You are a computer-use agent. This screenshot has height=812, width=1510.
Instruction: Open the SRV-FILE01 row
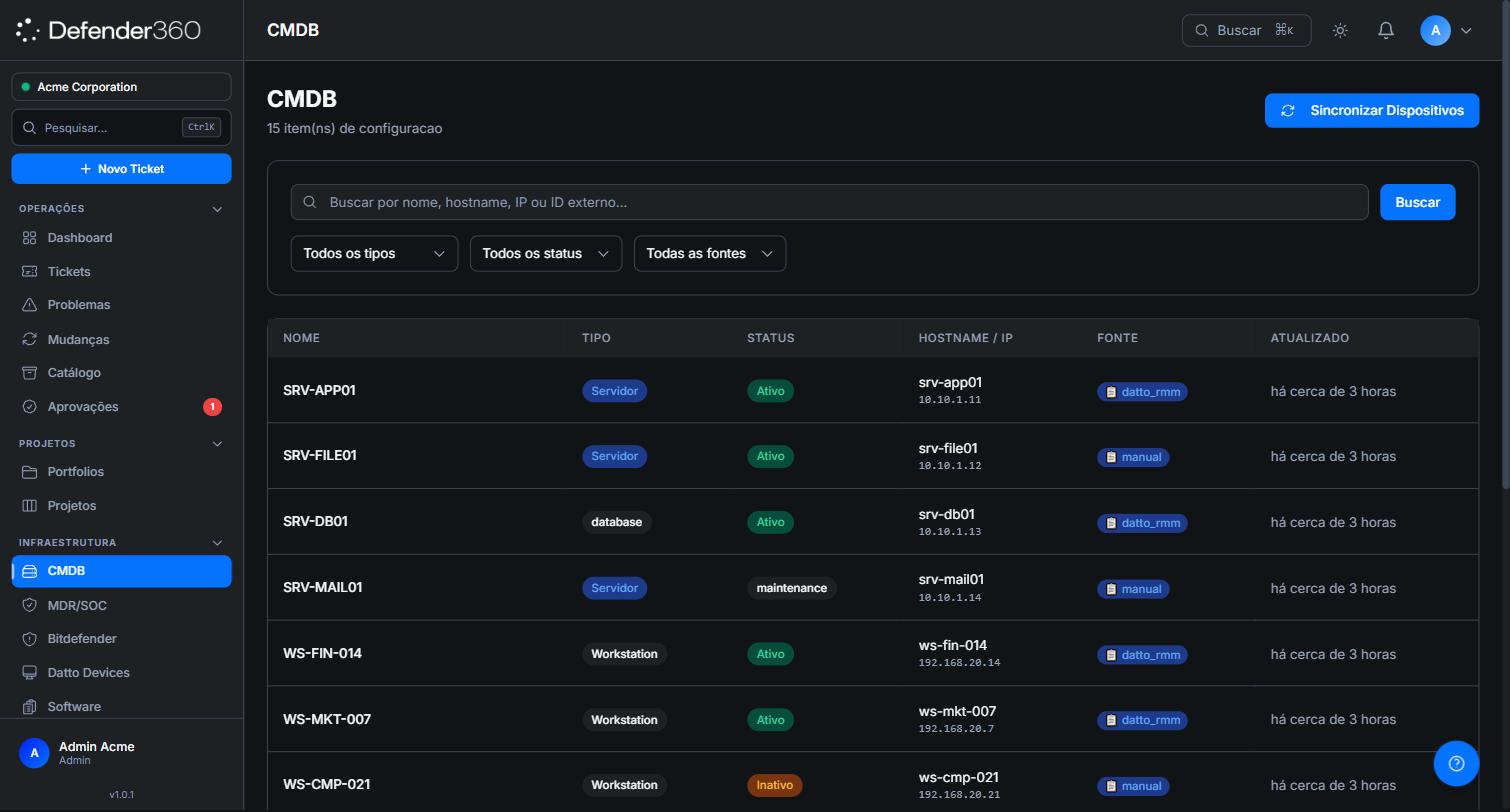(x=872, y=456)
